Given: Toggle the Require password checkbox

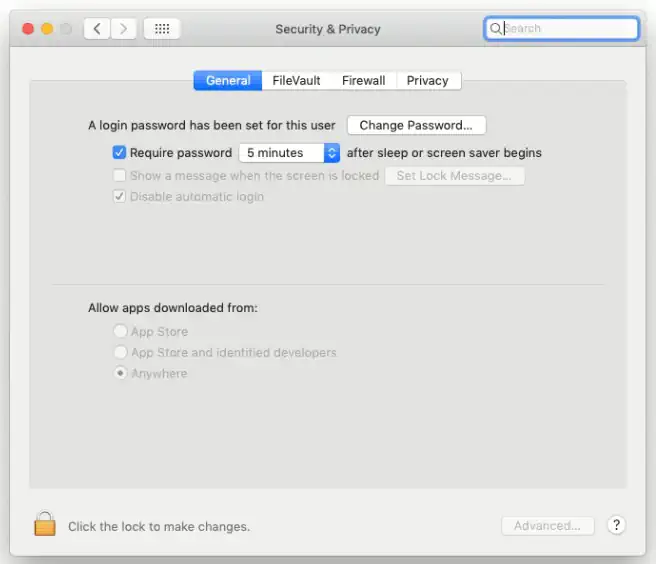Looking at the screenshot, I should 120,153.
